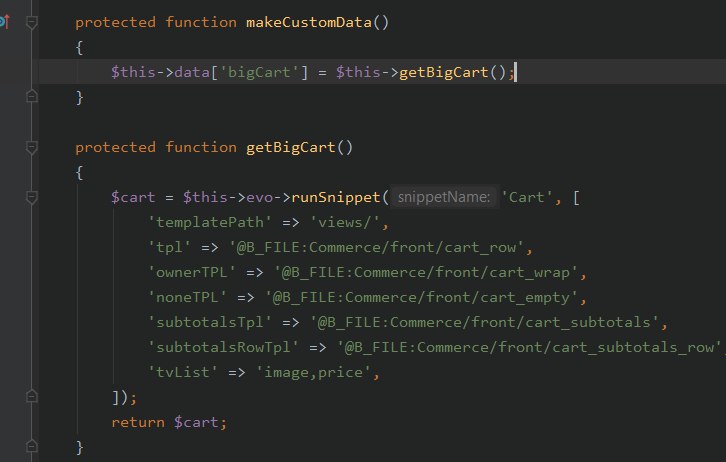
Task: Click the fold end marker of makeCustomData
Action: 31,96
